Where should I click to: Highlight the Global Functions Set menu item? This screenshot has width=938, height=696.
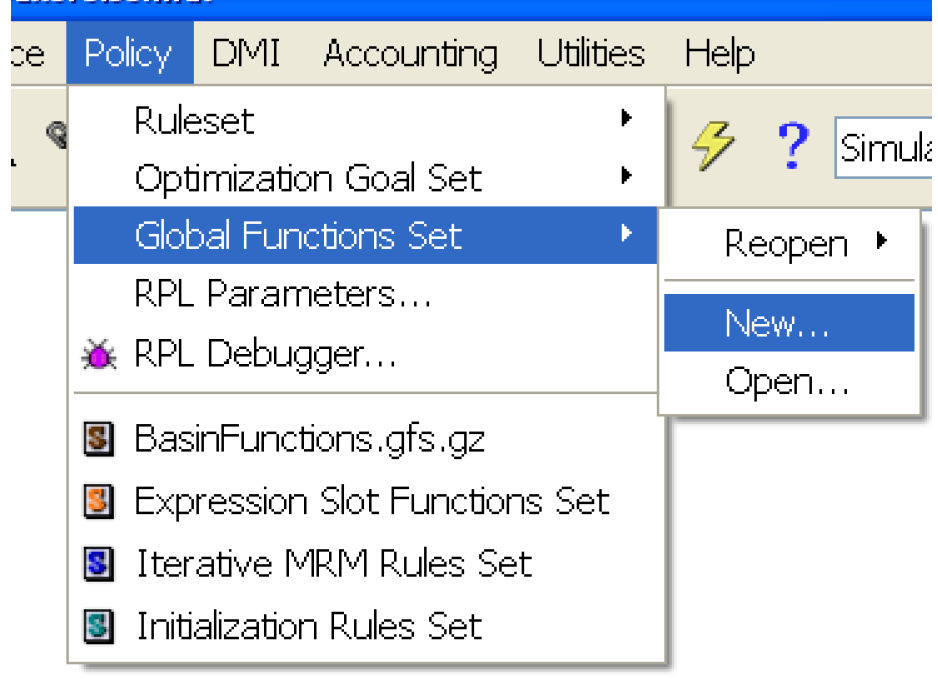coord(298,236)
